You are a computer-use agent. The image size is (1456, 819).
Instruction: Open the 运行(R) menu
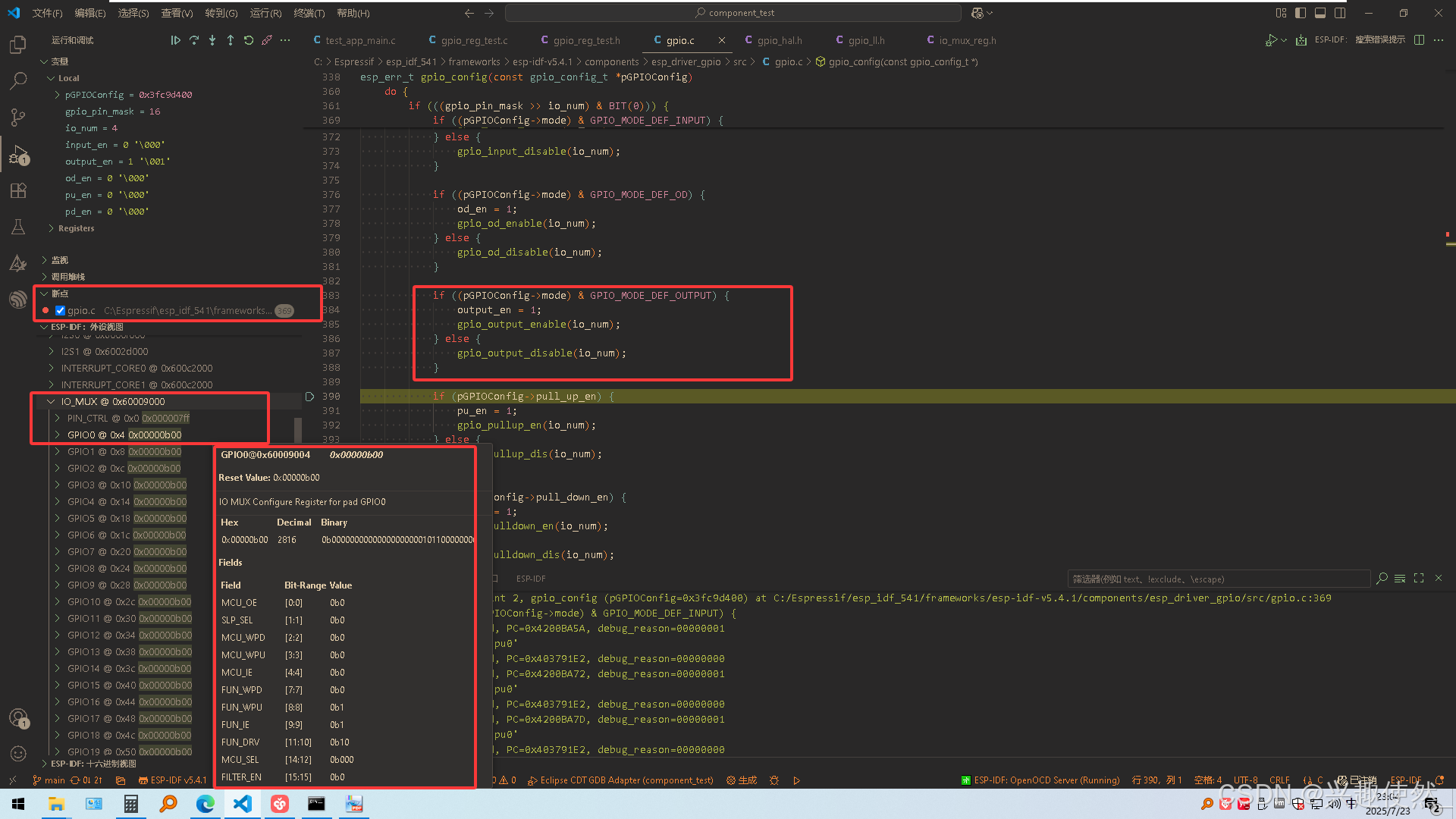pos(265,13)
